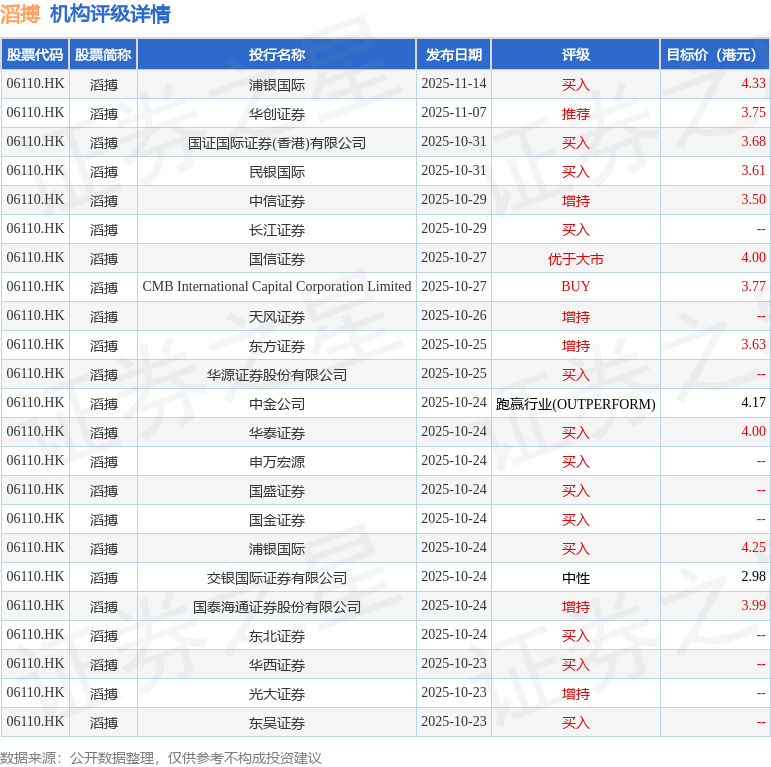Click the 中金公司 institution name
The width and height of the screenshot is (771, 767).
point(277,403)
